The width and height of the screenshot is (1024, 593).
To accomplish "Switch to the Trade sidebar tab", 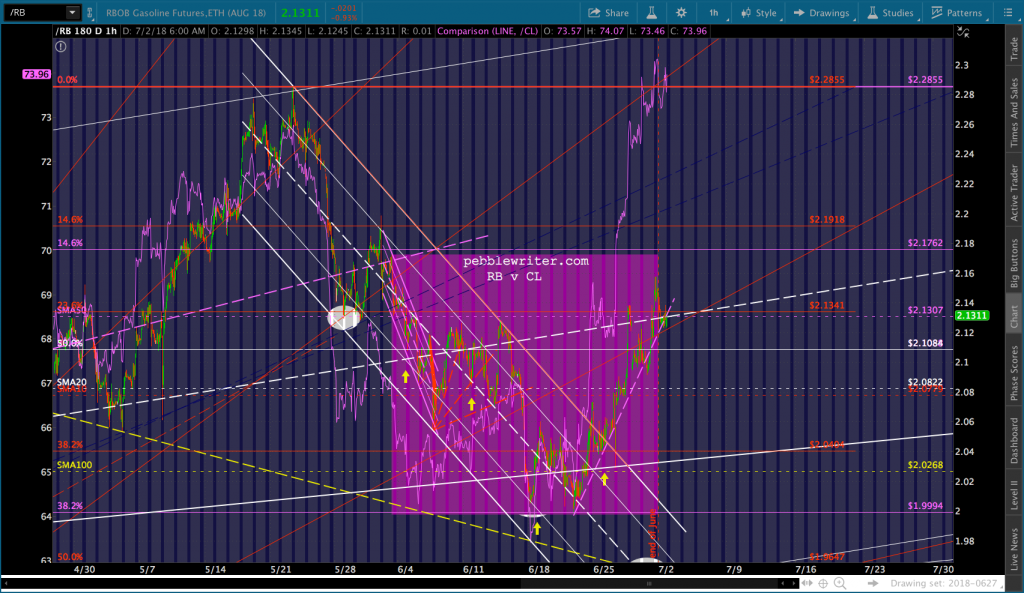I will 1013,48.
